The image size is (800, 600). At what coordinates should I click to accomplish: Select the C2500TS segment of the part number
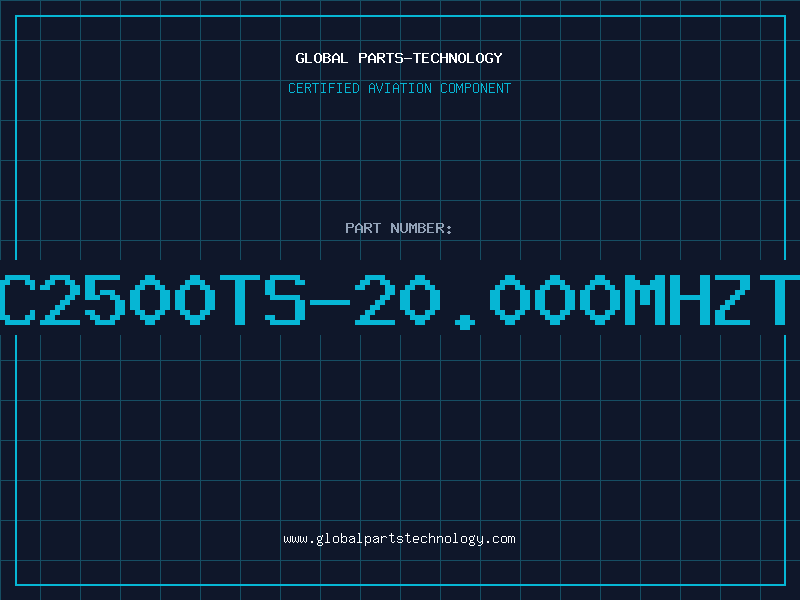153,300
